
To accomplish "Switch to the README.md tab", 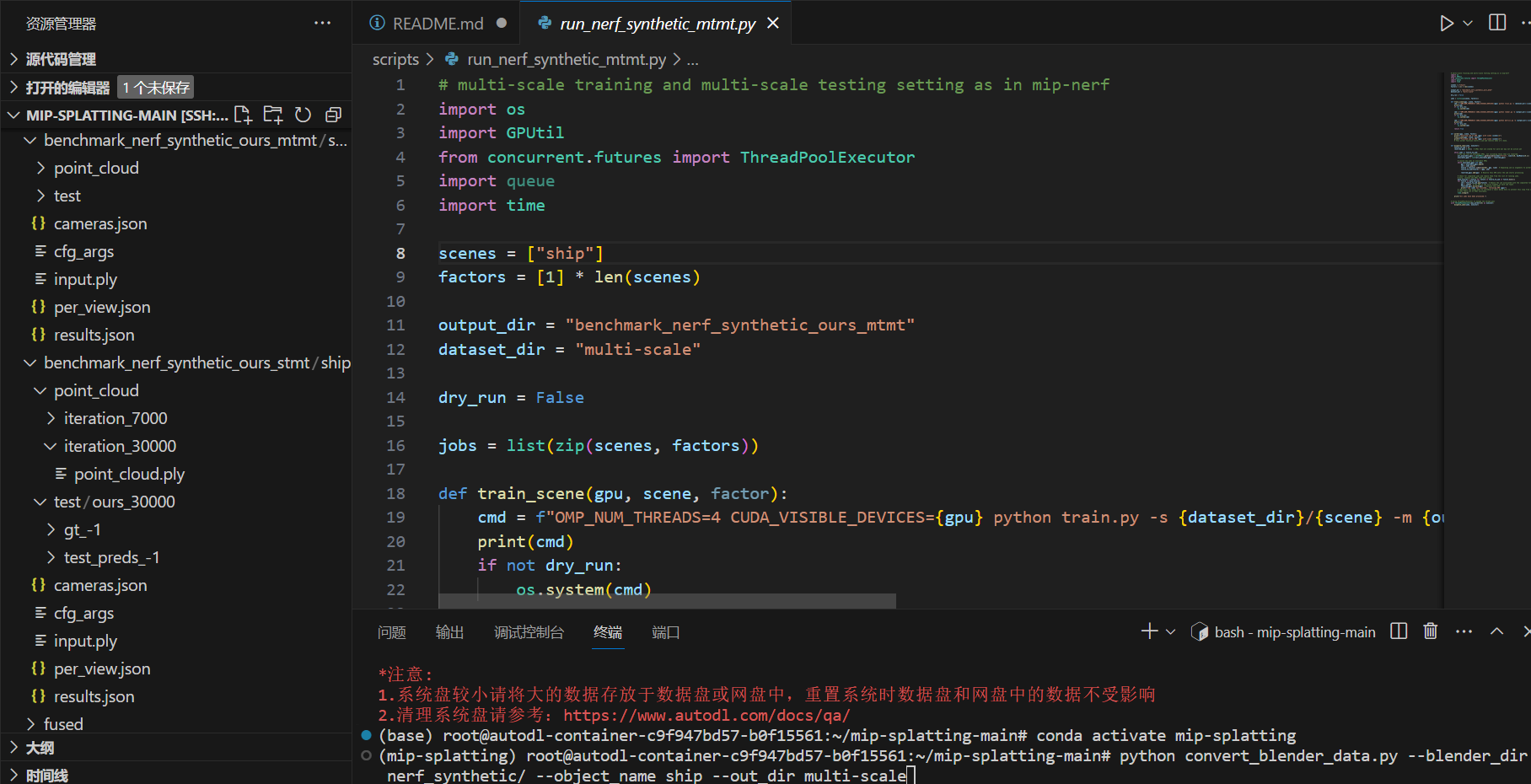I will point(438,24).
